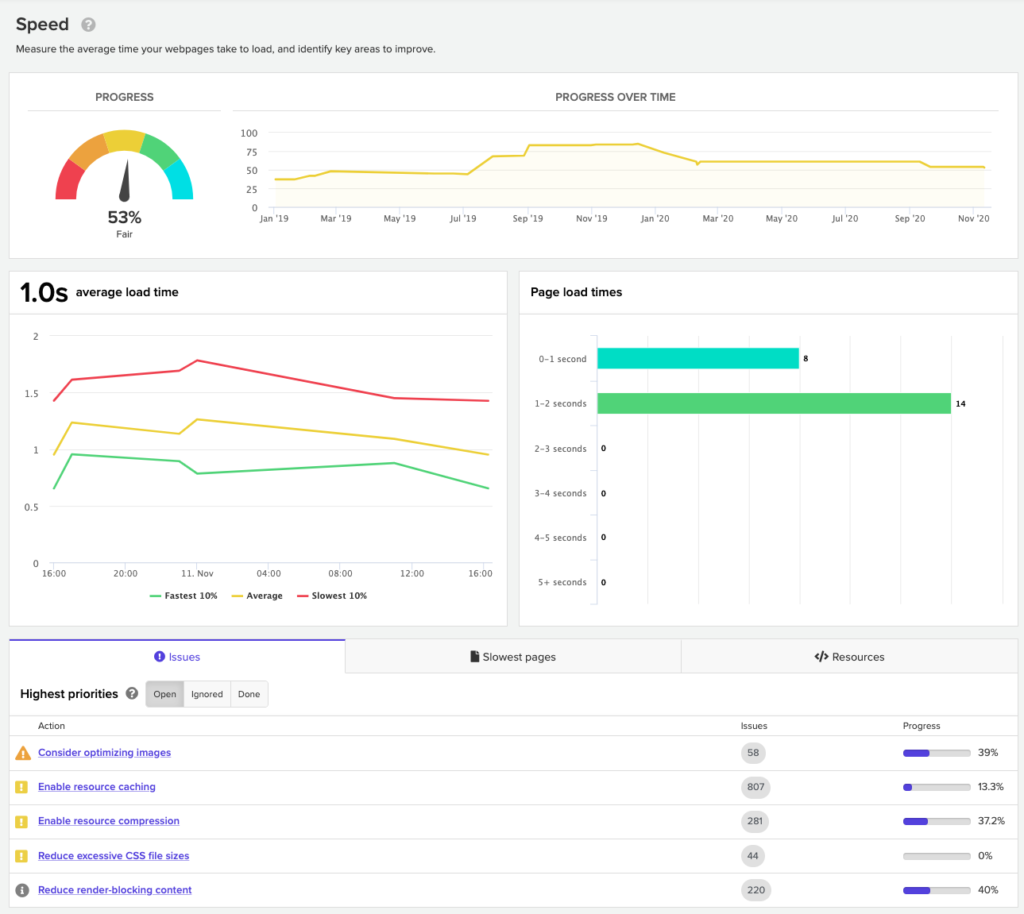This screenshot has height=914, width=1024.
Task: Open the Enable resource caching link
Action: click(97, 787)
